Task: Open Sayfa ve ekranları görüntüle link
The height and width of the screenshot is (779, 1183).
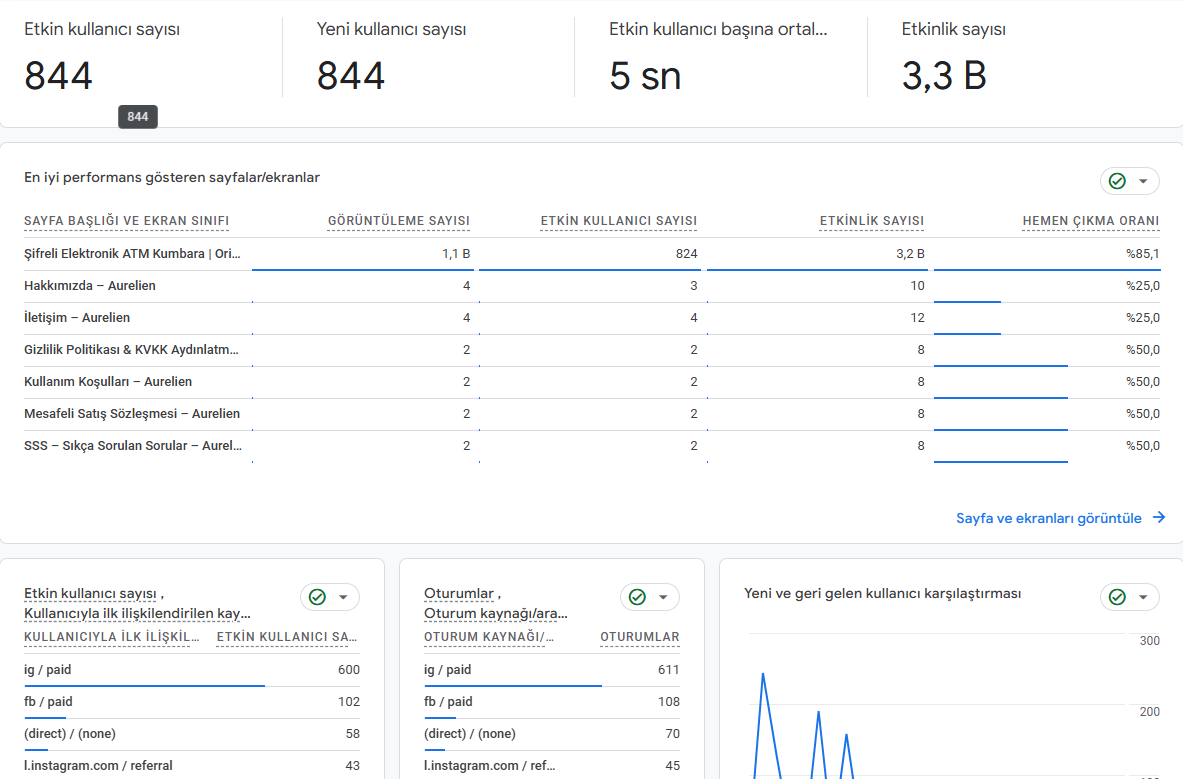Action: coord(1049,518)
